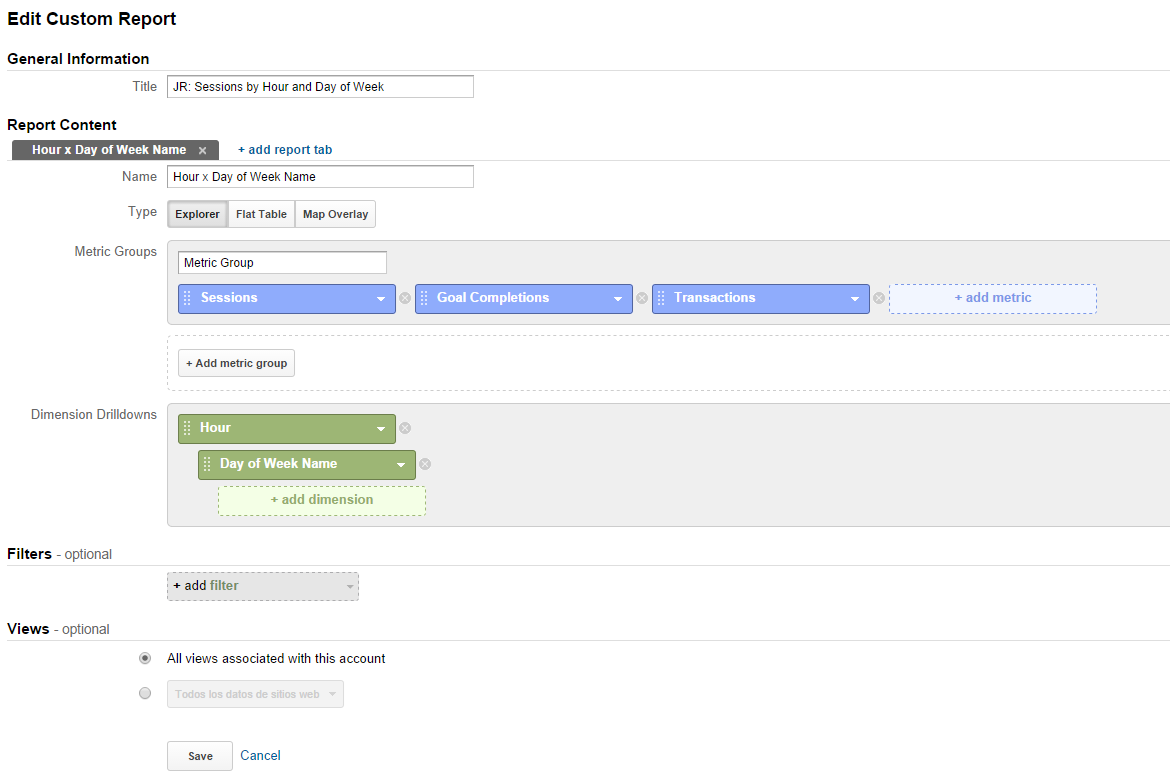Add a new report tab
This screenshot has height=777, width=1170.
285,150
